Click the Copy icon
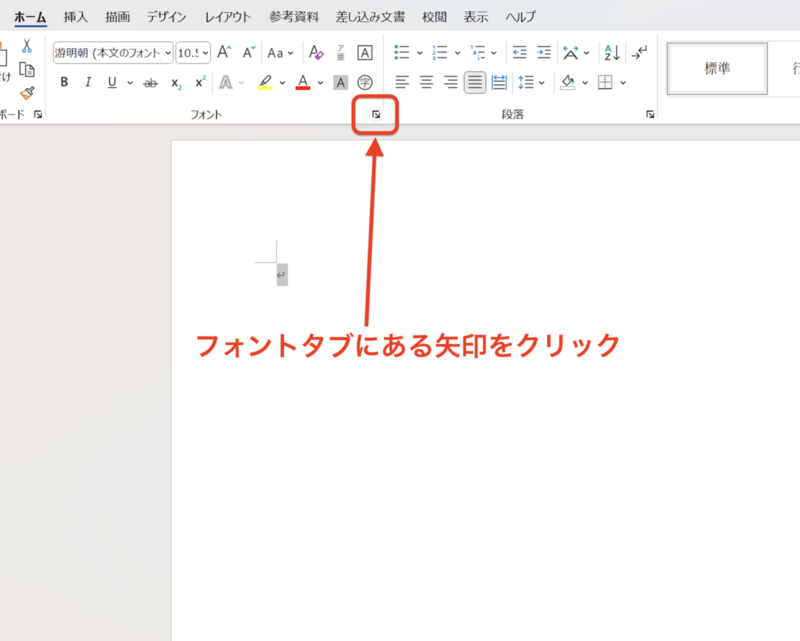800x641 pixels. (x=27, y=69)
